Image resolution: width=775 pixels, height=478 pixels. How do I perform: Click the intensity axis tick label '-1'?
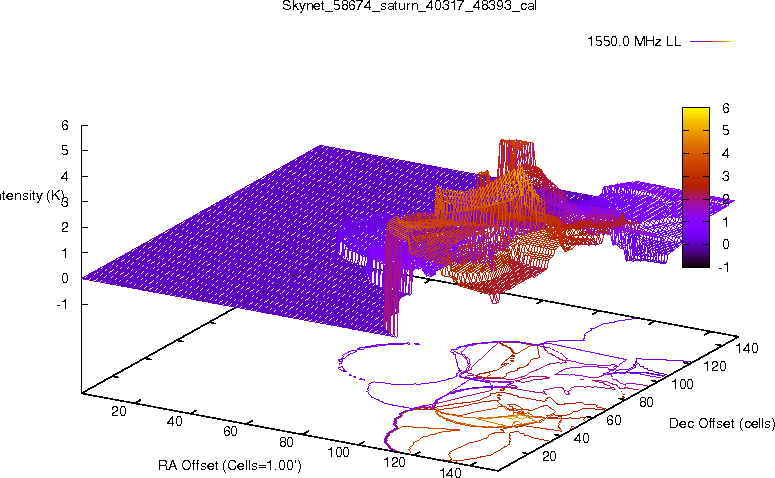click(62, 304)
